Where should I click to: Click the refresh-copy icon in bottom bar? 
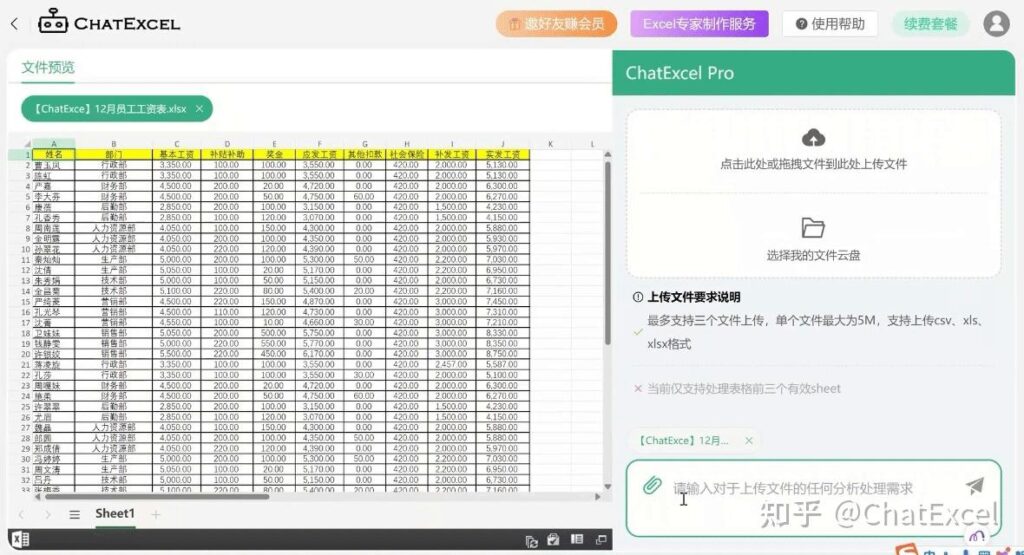point(532,541)
